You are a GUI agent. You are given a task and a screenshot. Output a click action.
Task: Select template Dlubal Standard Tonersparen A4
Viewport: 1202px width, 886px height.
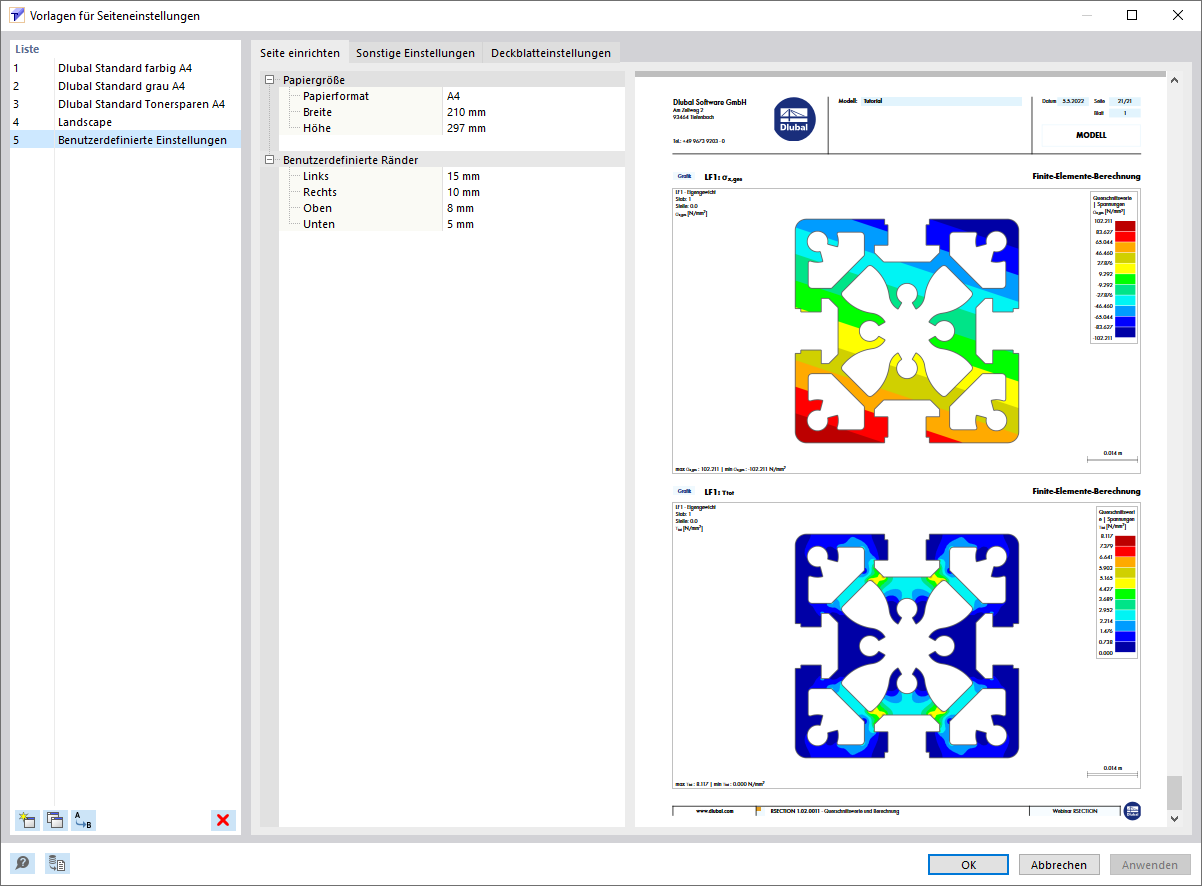(126, 104)
